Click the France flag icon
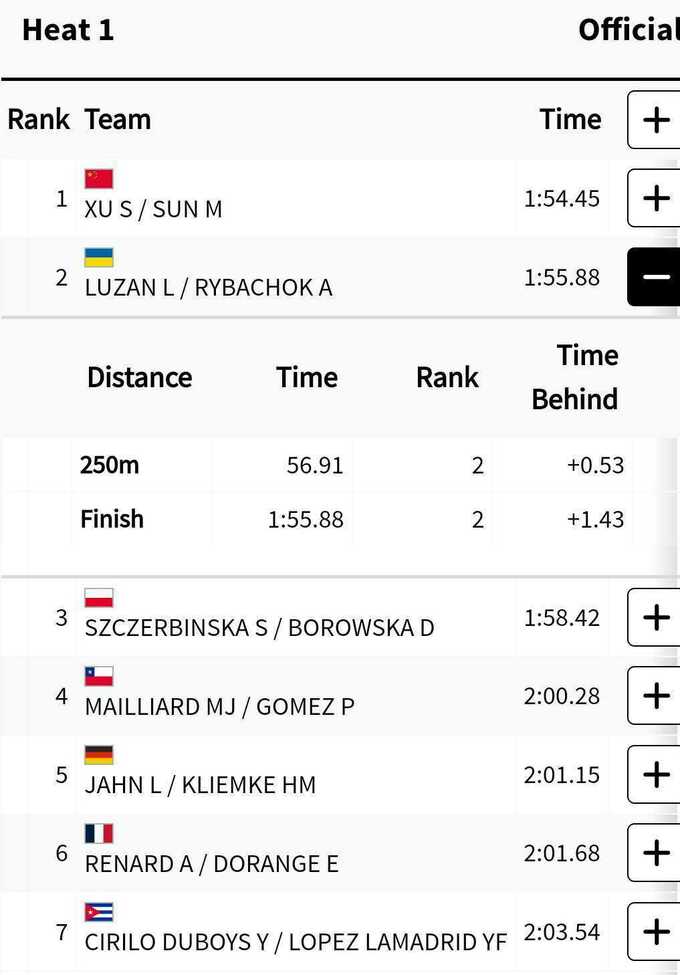 [x=99, y=833]
